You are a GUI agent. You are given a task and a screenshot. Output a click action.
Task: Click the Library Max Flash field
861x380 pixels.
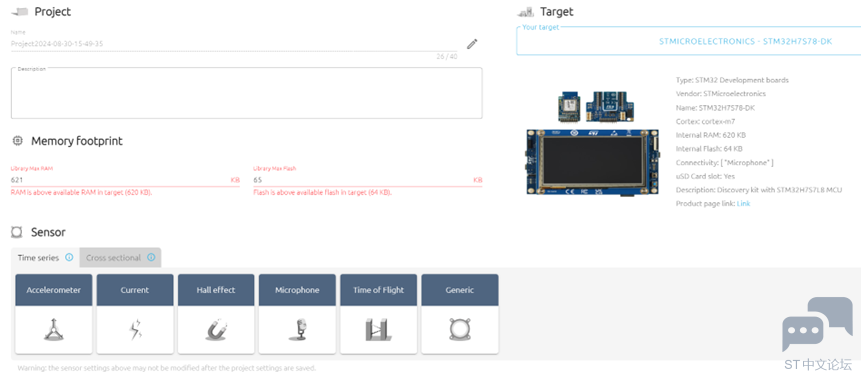point(367,180)
